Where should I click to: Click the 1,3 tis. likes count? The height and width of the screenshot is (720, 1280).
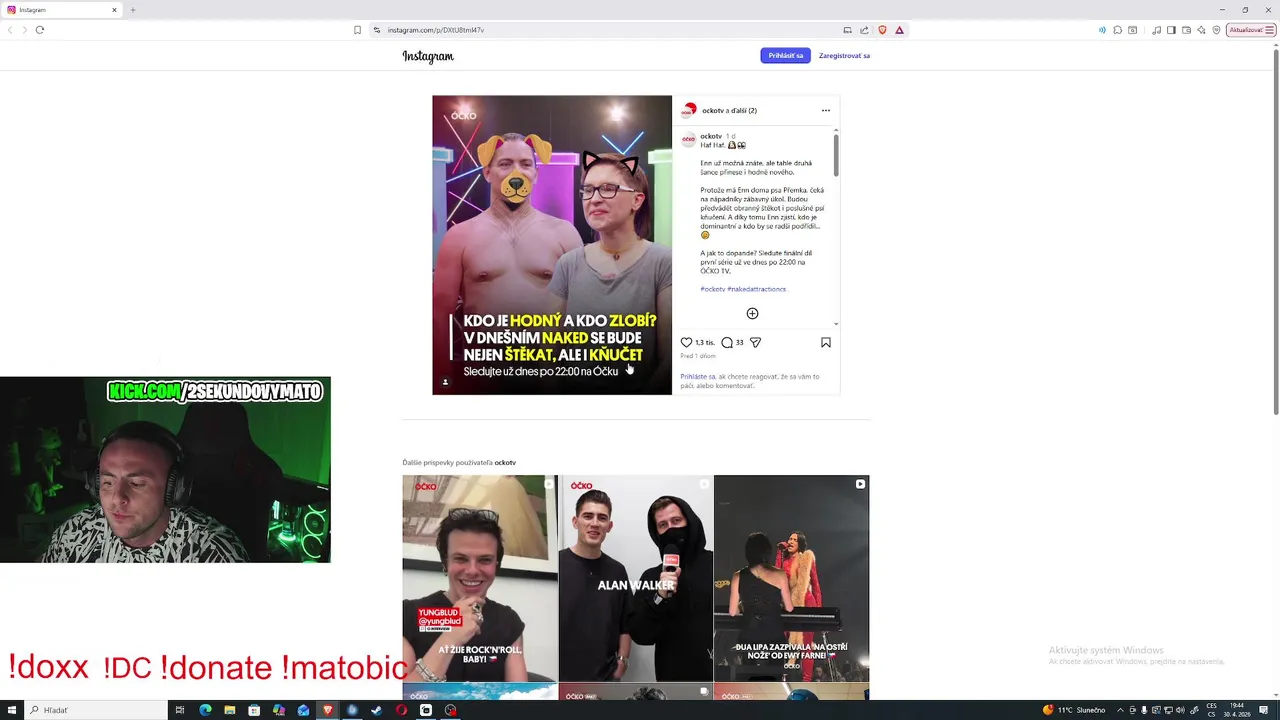coord(705,343)
